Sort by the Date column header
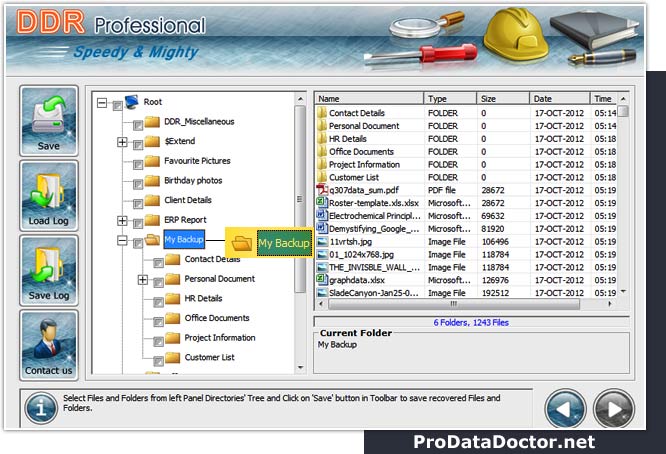Screen dimensions: 666x454 pyautogui.click(x=560, y=99)
